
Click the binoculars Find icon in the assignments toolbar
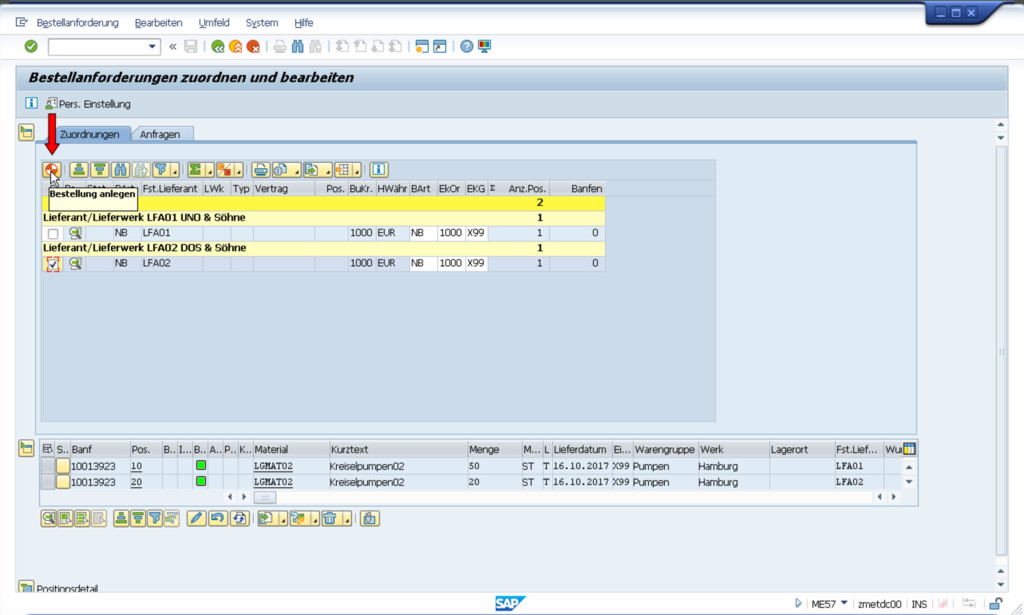click(x=121, y=170)
